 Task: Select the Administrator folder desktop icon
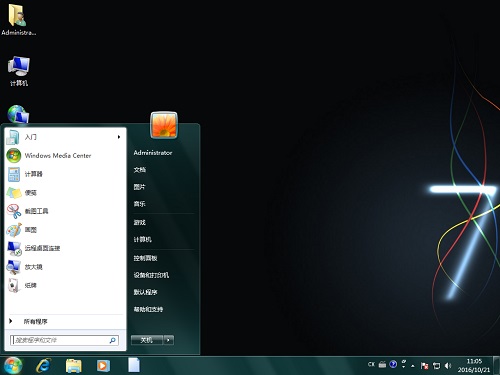18,19
